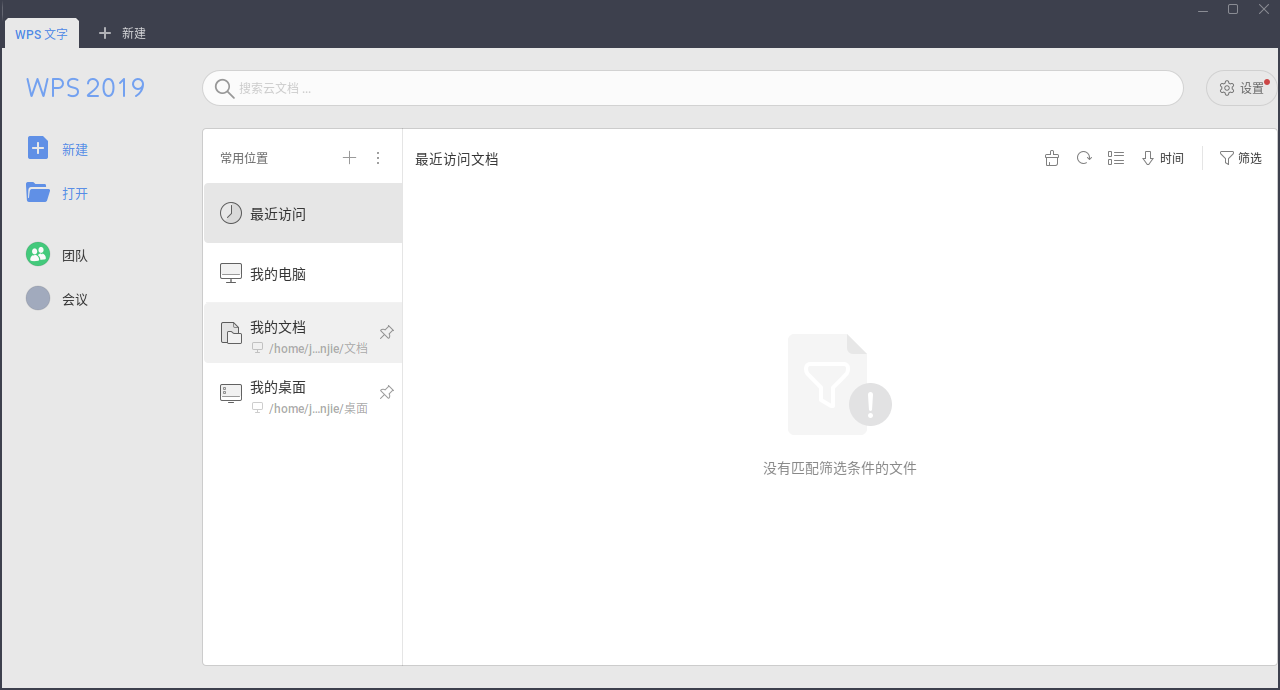
Task: Click the 最近访问文档 heading
Action: (457, 159)
